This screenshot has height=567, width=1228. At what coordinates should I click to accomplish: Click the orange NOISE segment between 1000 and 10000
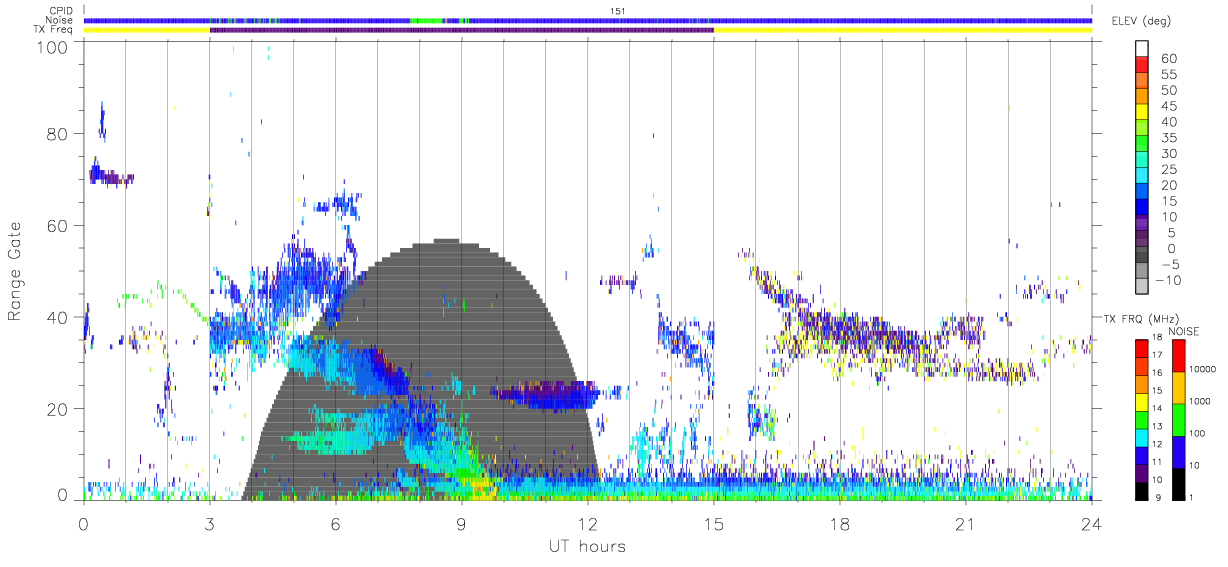1177,387
